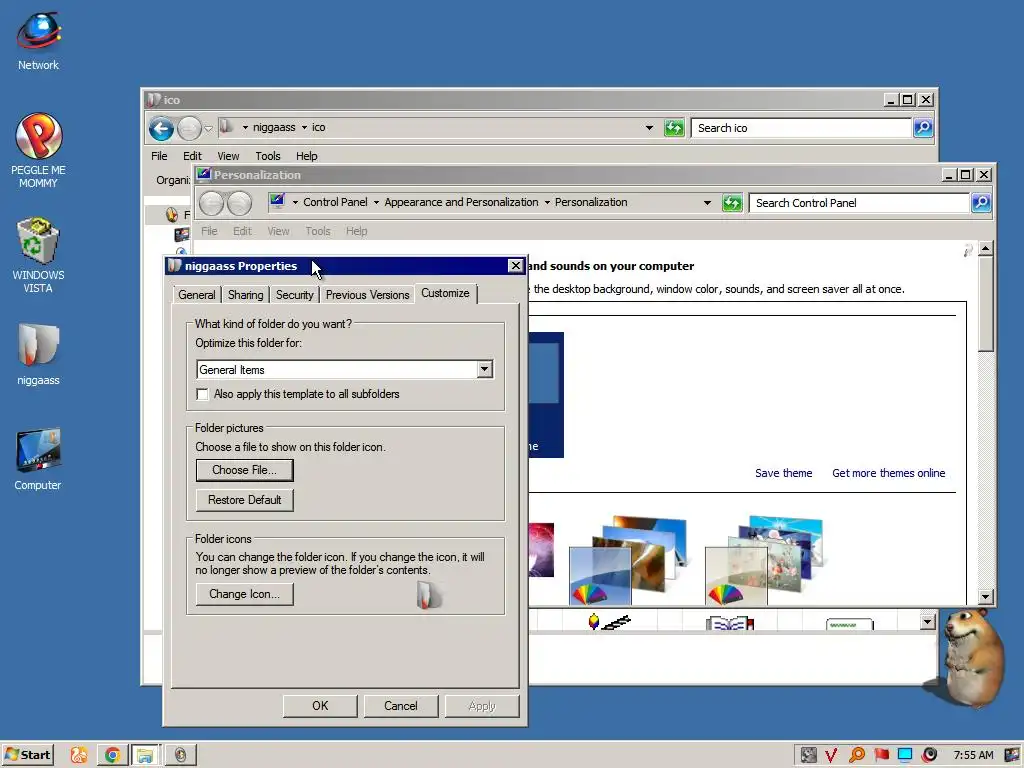1024x768 pixels.
Task: Select the PEGGLE ME MOMMY desktop icon
Action: click(38, 150)
